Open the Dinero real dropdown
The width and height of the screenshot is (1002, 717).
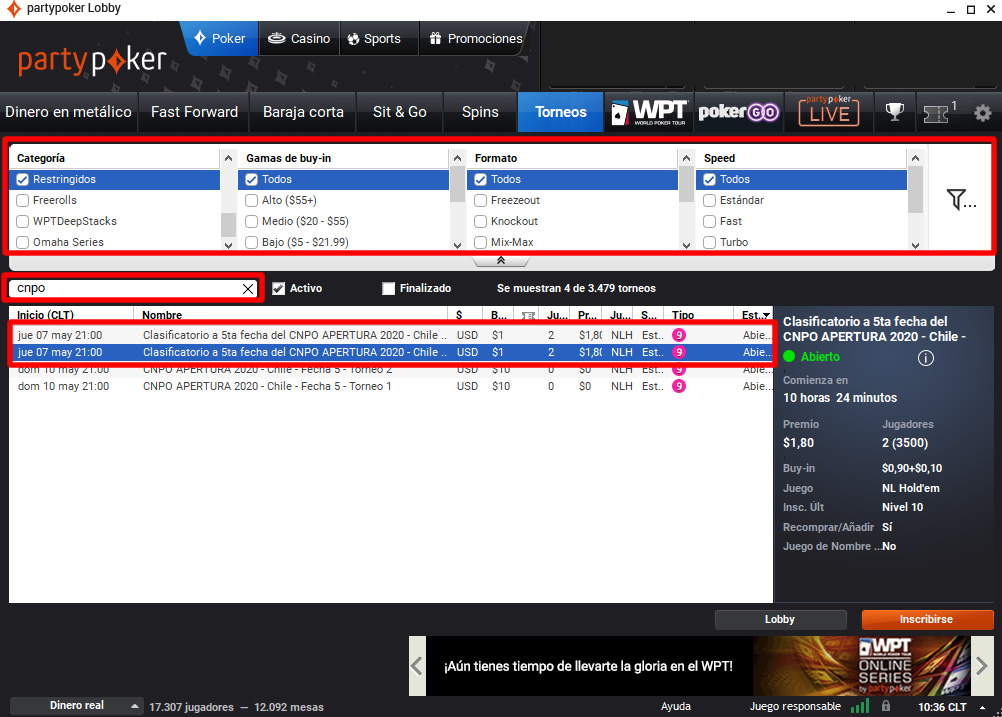coord(76,706)
